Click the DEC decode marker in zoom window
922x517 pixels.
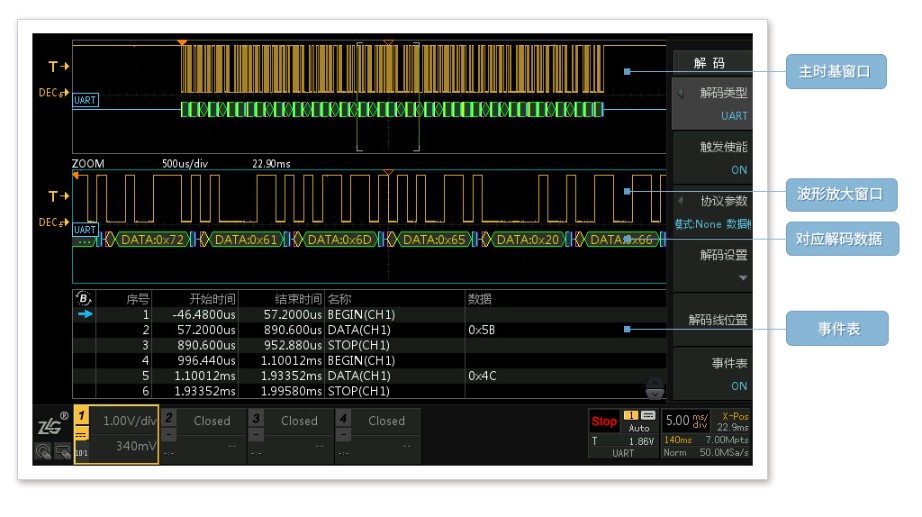click(x=53, y=223)
